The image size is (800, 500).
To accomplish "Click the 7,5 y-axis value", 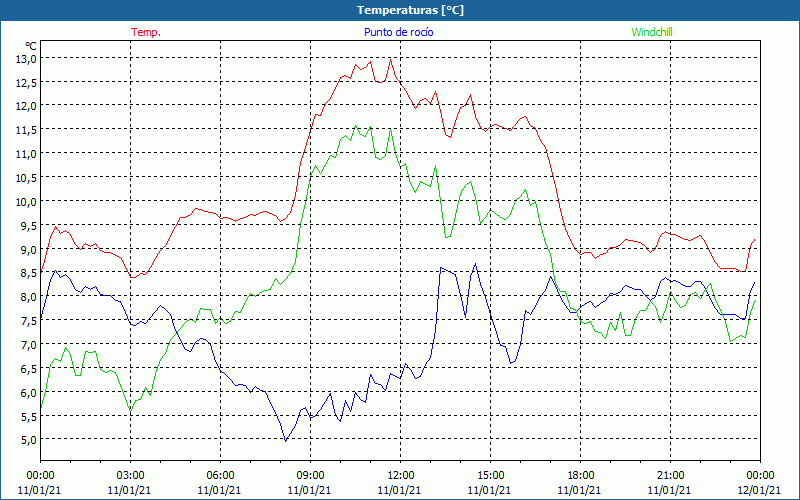I will click(29, 320).
